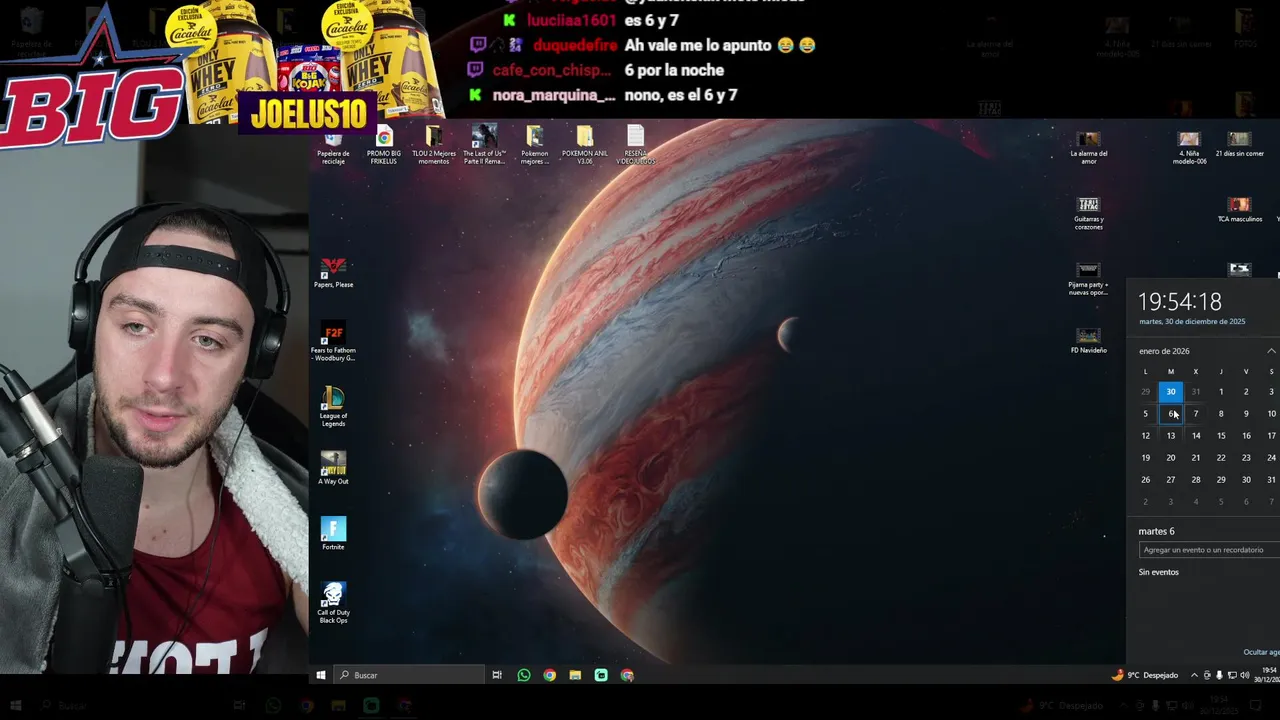Select the POKEMON ANIL V3.06 folder
This screenshot has width=1280, height=720.
coord(585,146)
